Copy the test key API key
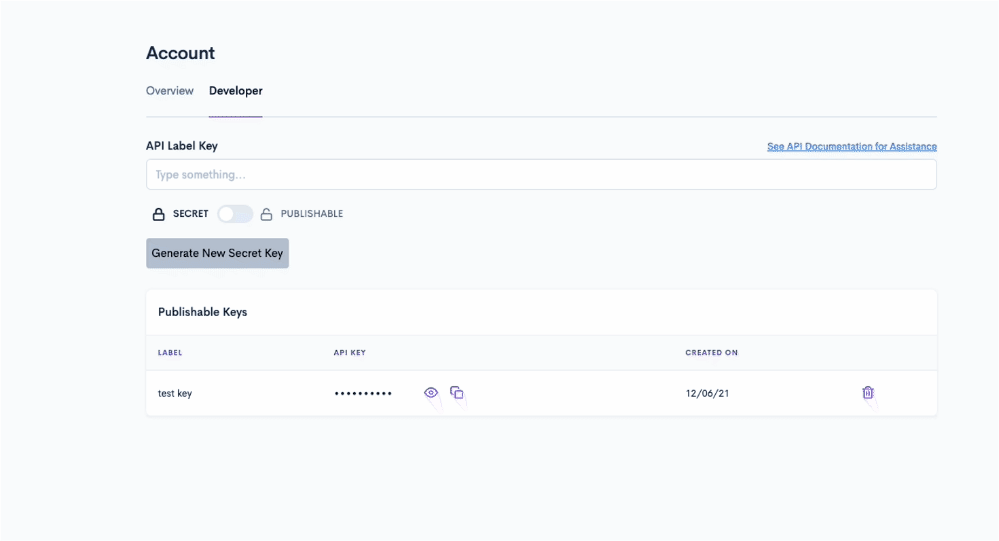The height and width of the screenshot is (541, 999). pyautogui.click(x=456, y=393)
